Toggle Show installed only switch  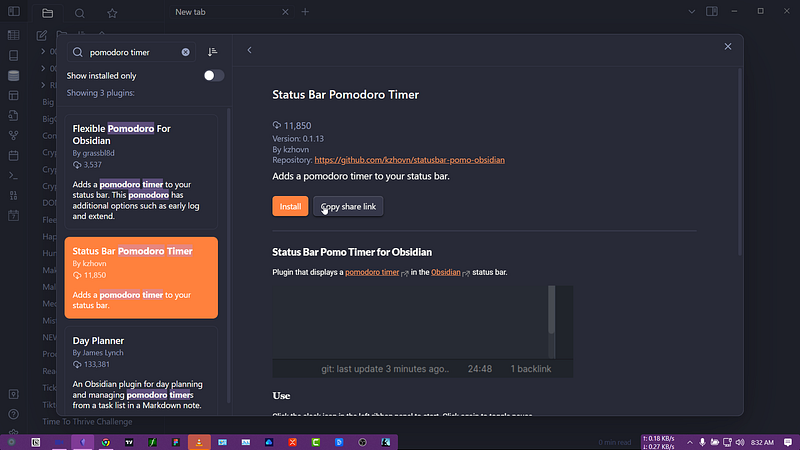tap(214, 76)
